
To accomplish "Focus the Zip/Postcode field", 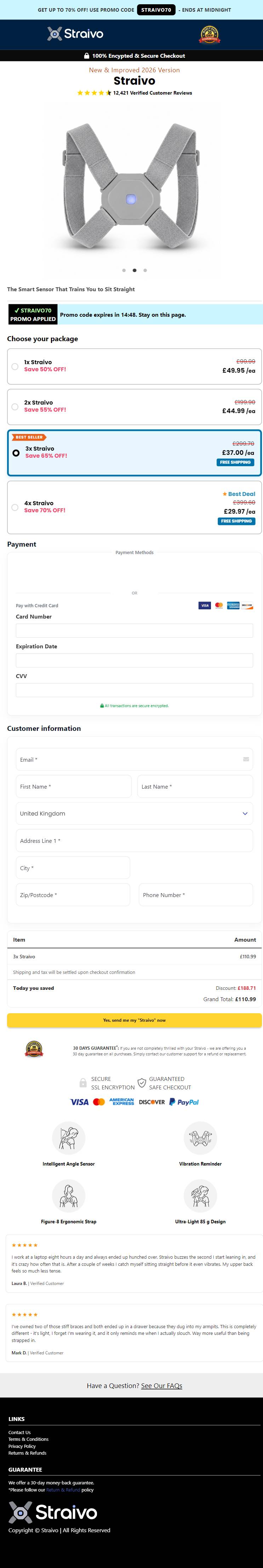I will click(73, 895).
